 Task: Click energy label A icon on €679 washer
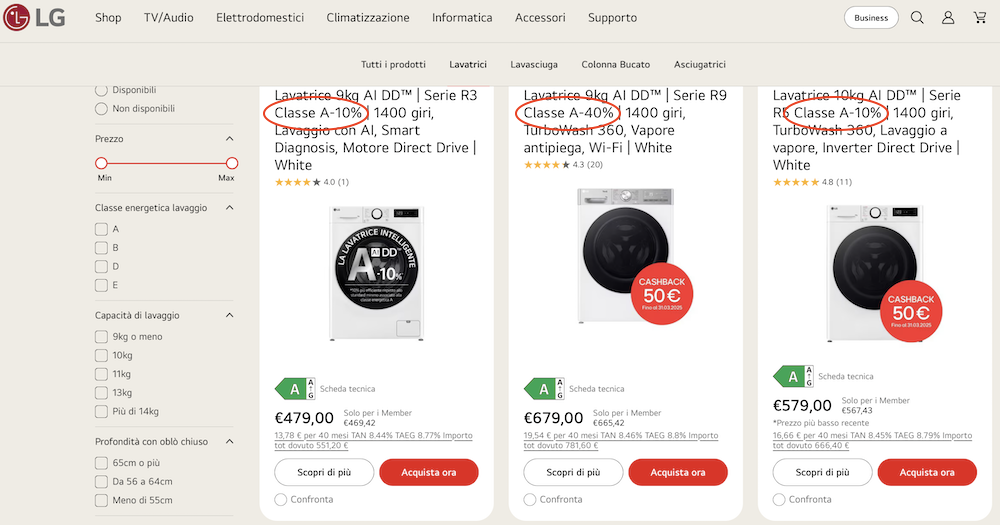[544, 388]
